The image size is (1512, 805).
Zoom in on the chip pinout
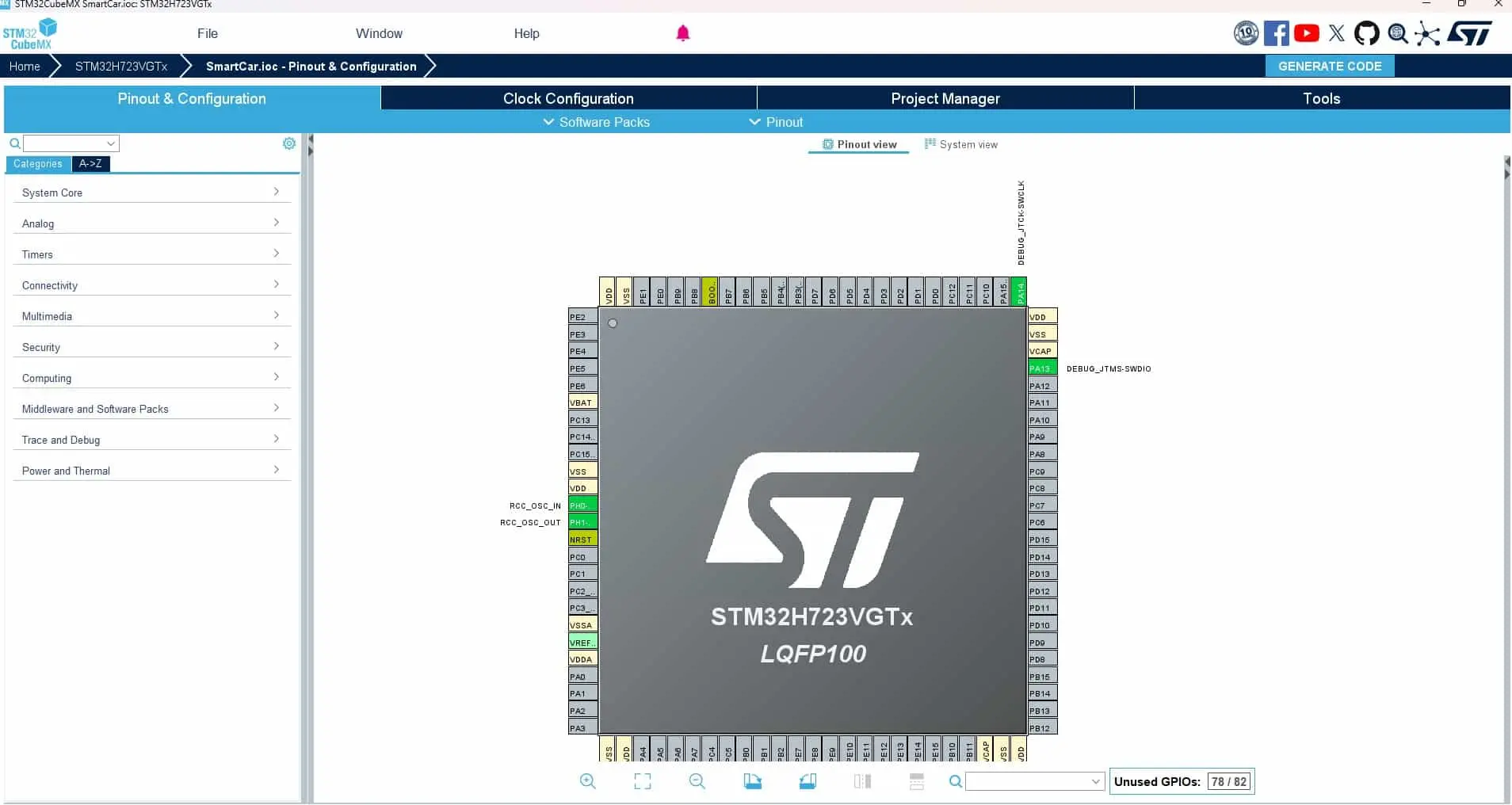click(x=588, y=781)
